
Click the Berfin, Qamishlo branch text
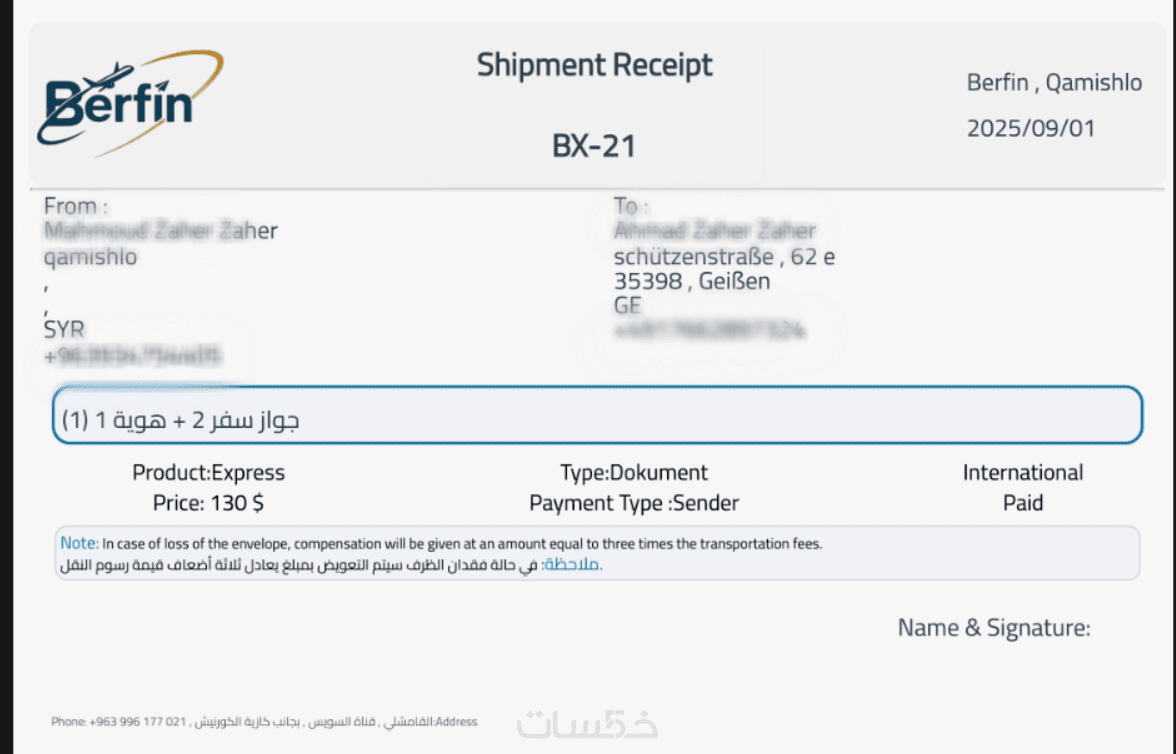1054,83
